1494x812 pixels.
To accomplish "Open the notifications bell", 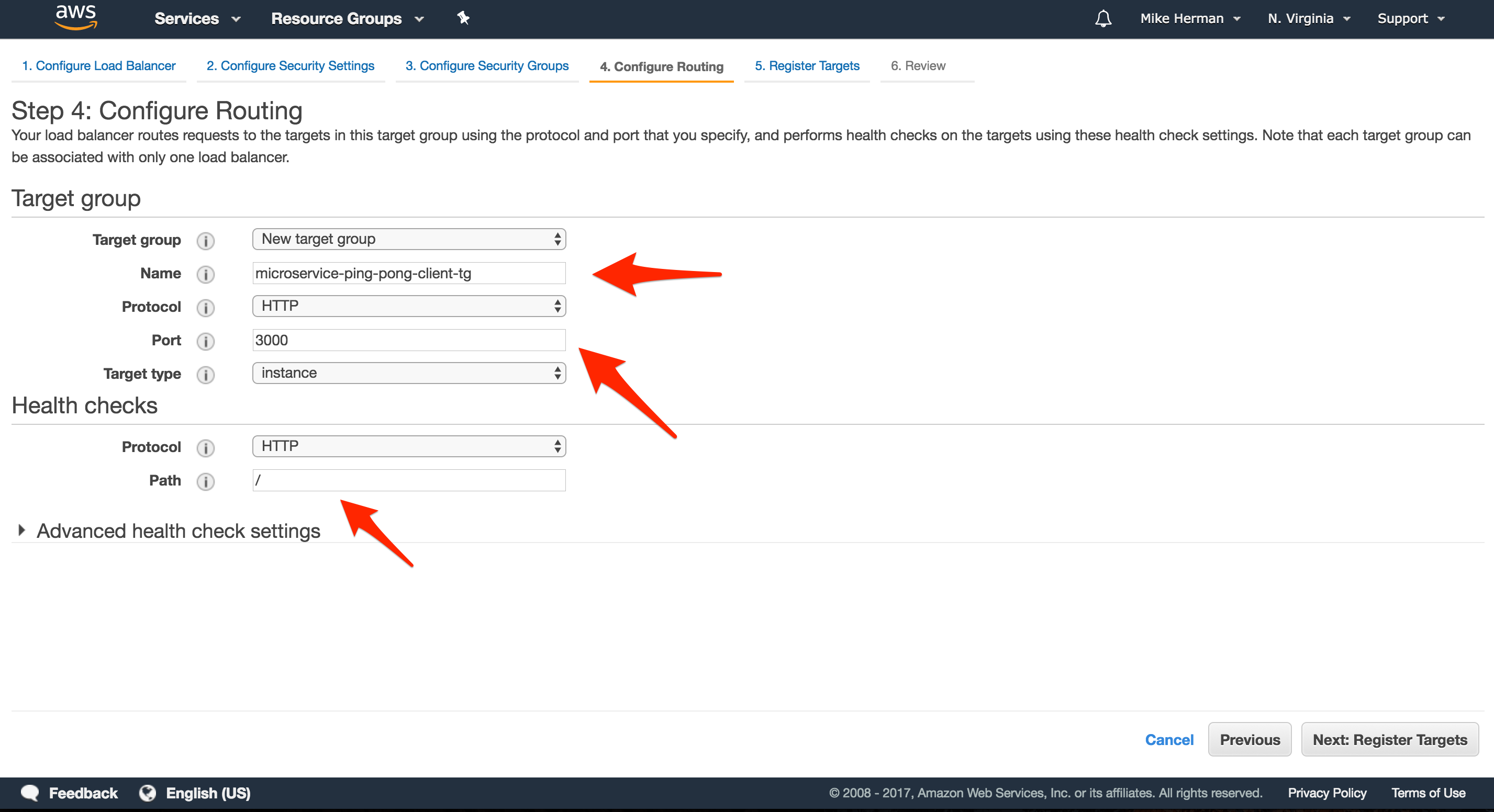I will coord(1102,18).
